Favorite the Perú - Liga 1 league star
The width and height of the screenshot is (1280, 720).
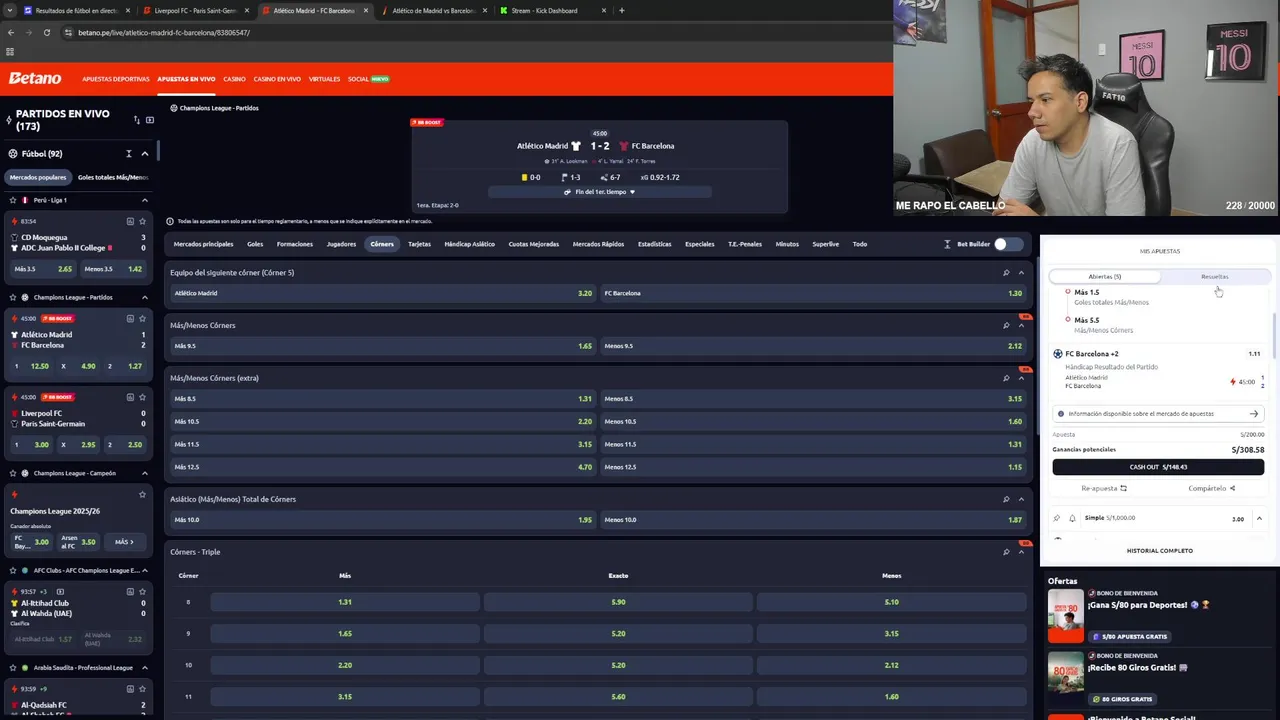point(13,200)
